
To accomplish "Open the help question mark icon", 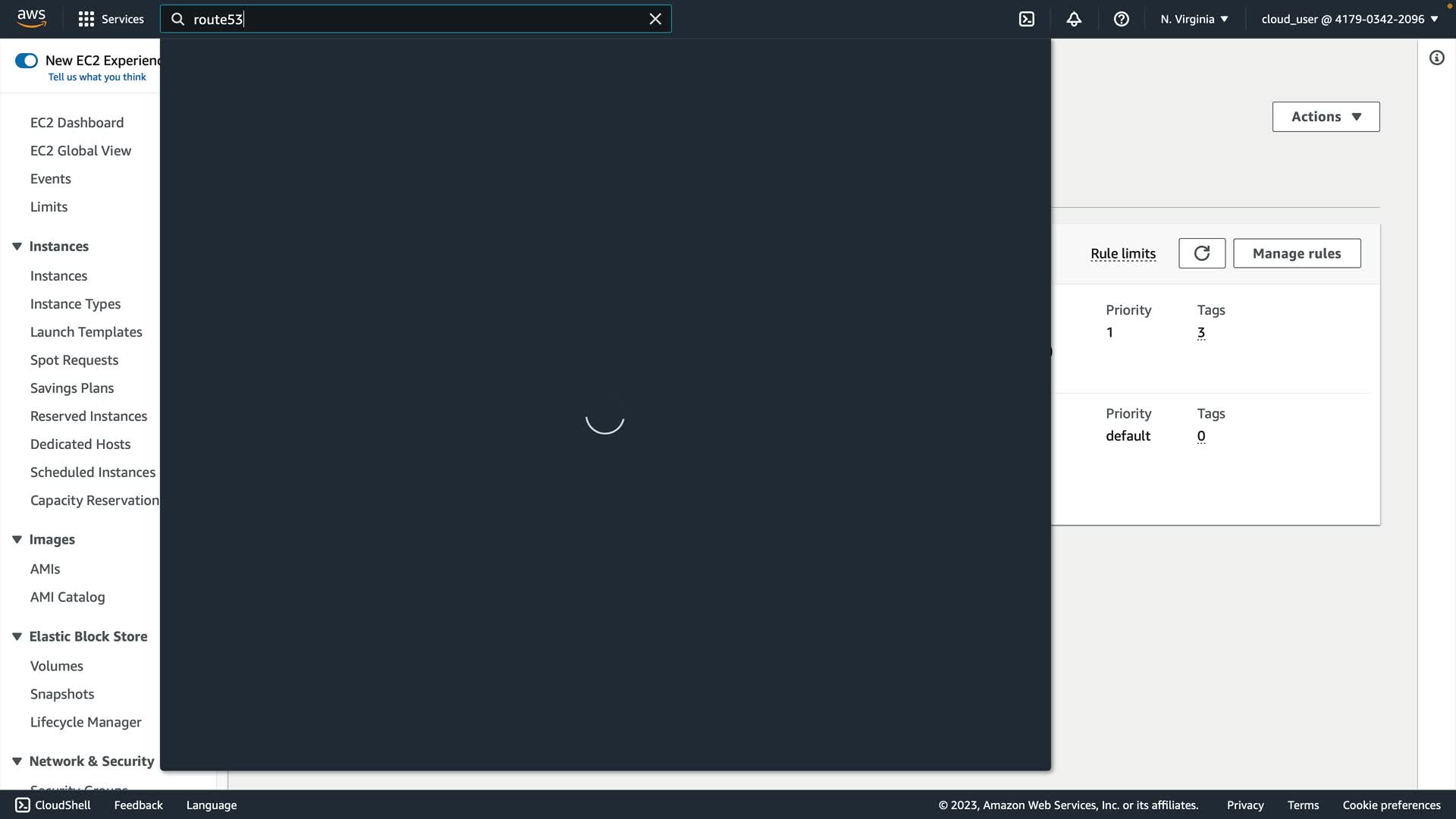I will pyautogui.click(x=1121, y=19).
